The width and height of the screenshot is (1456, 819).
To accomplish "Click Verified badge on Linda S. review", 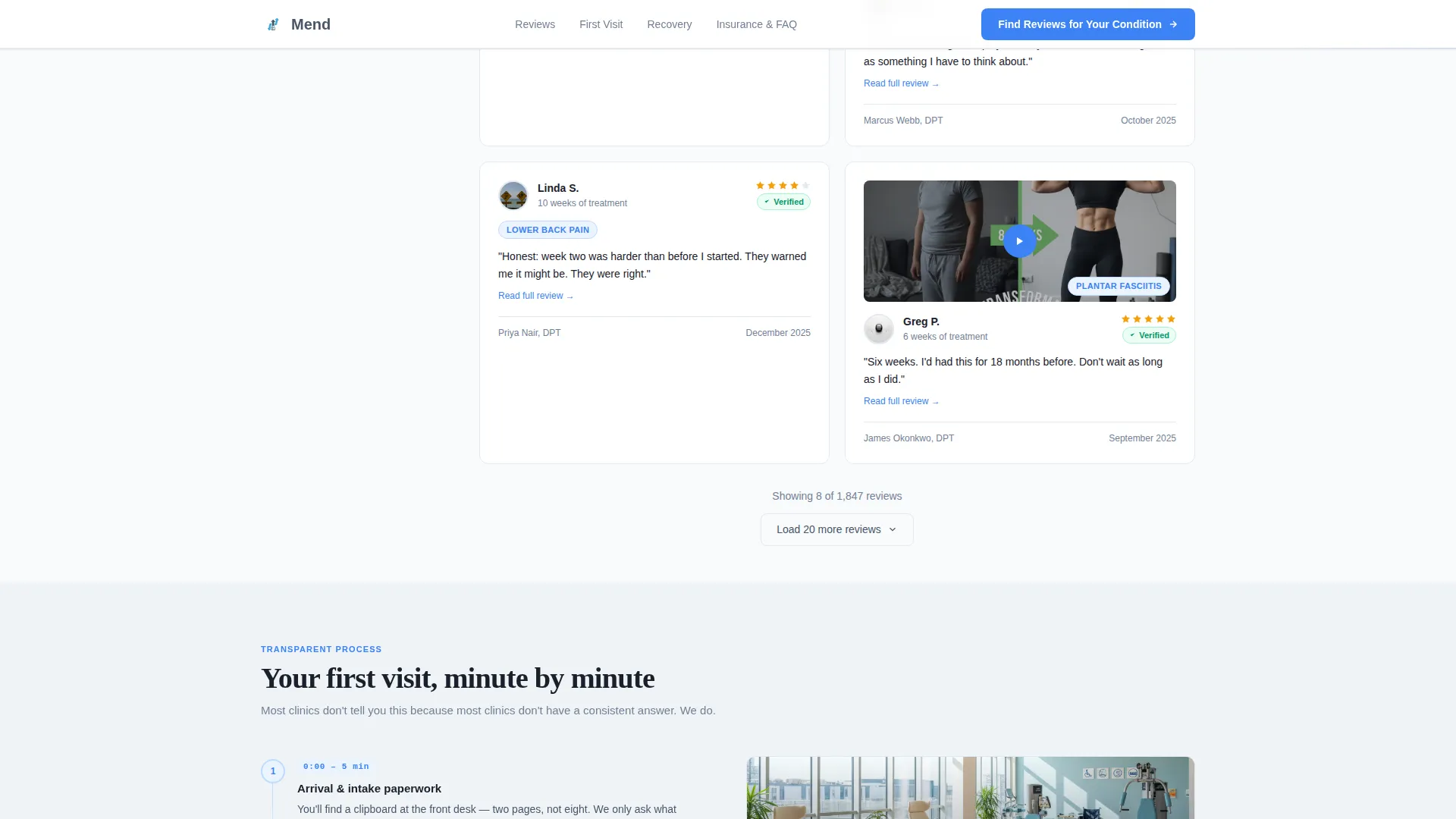I will pyautogui.click(x=783, y=202).
